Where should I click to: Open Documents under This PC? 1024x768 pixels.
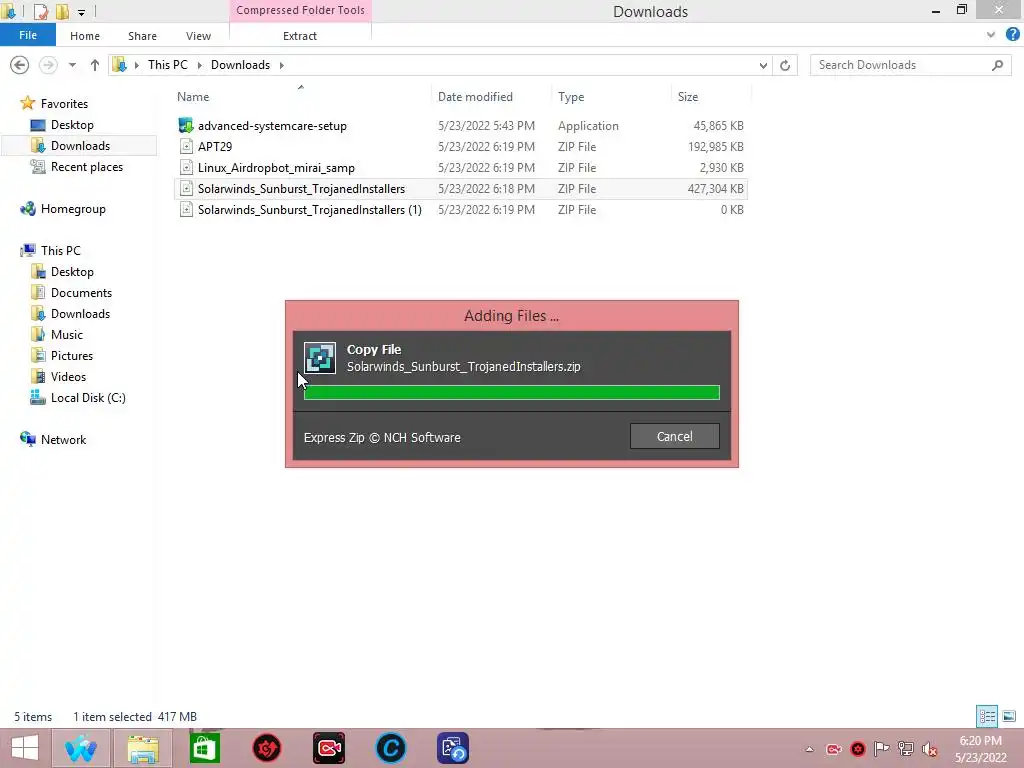coord(81,293)
